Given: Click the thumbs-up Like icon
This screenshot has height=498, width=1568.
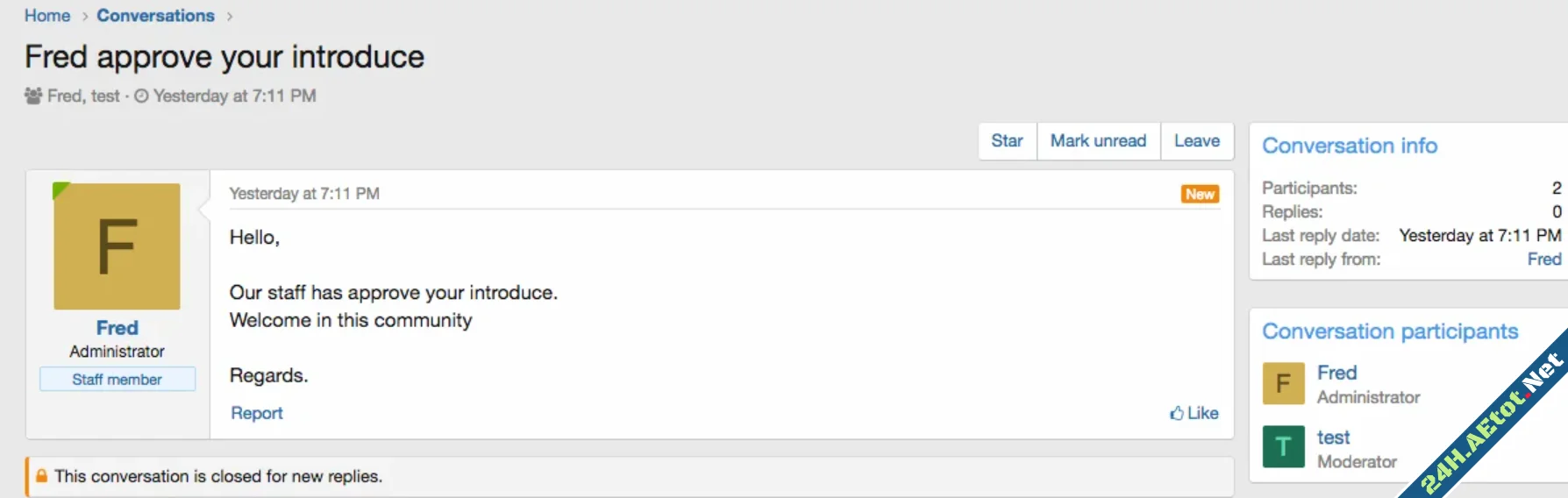Looking at the screenshot, I should point(1176,413).
